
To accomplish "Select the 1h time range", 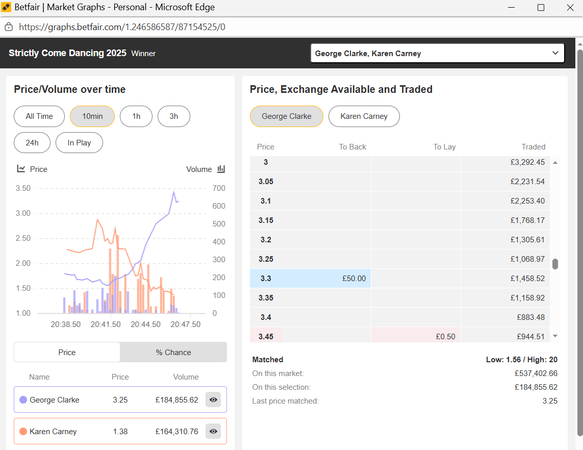I will [x=136, y=116].
